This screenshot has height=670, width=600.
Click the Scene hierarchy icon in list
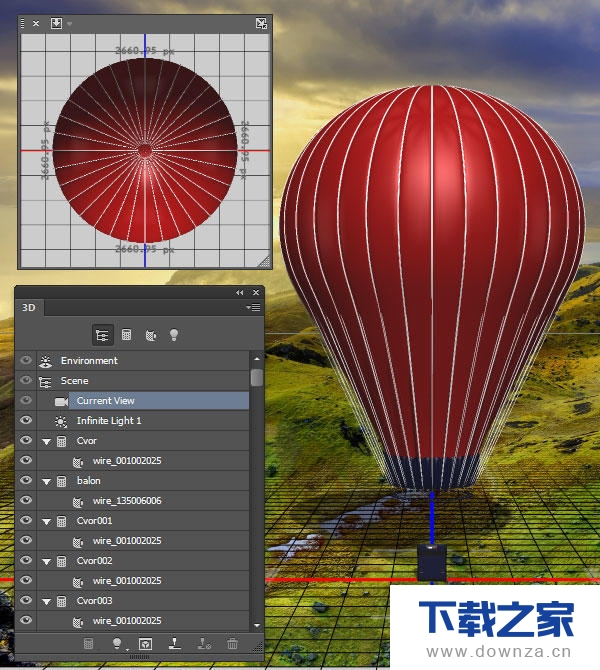(x=45, y=381)
